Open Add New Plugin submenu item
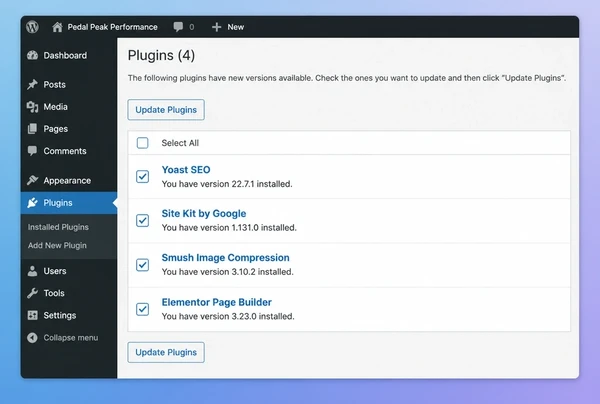This screenshot has width=600, height=404. (x=57, y=245)
